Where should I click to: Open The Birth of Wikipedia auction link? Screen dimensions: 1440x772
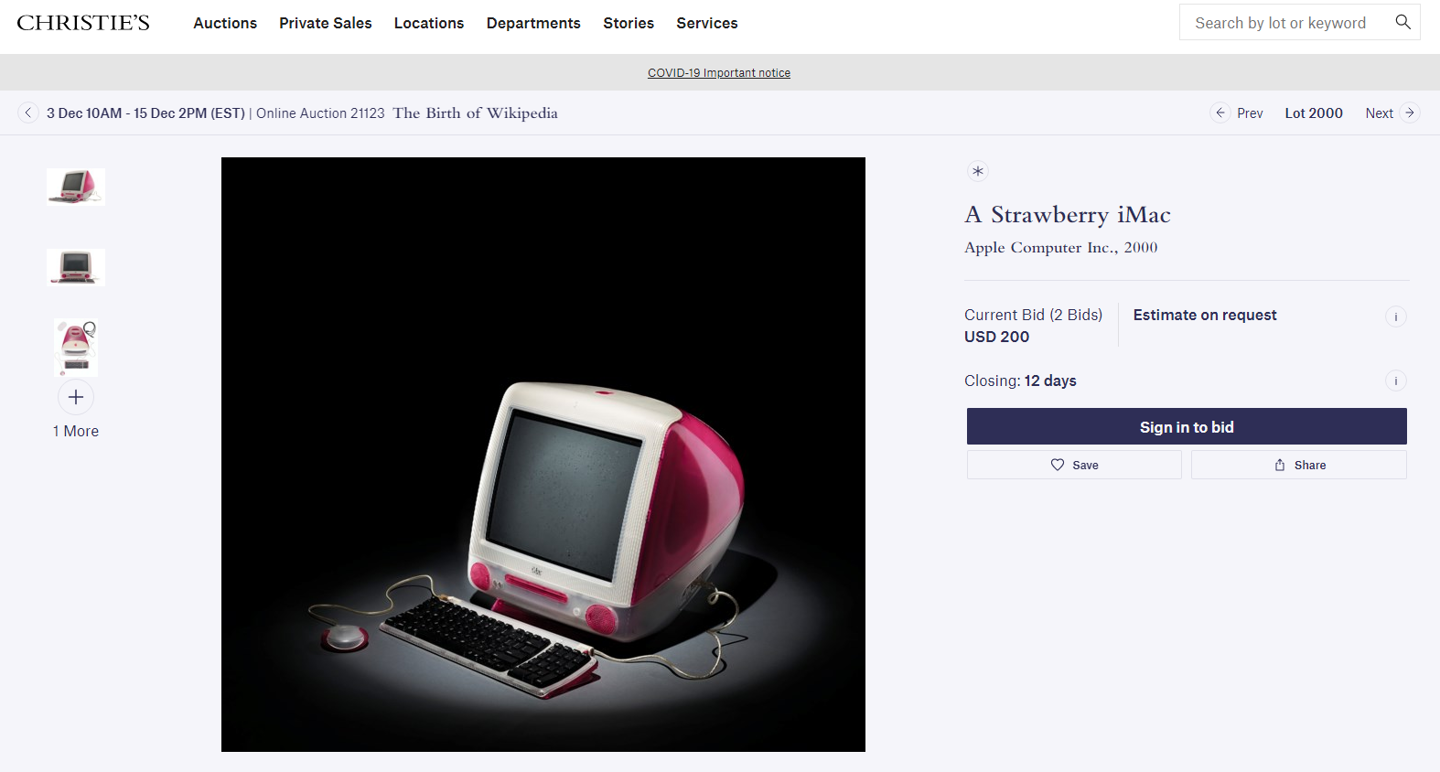click(475, 113)
